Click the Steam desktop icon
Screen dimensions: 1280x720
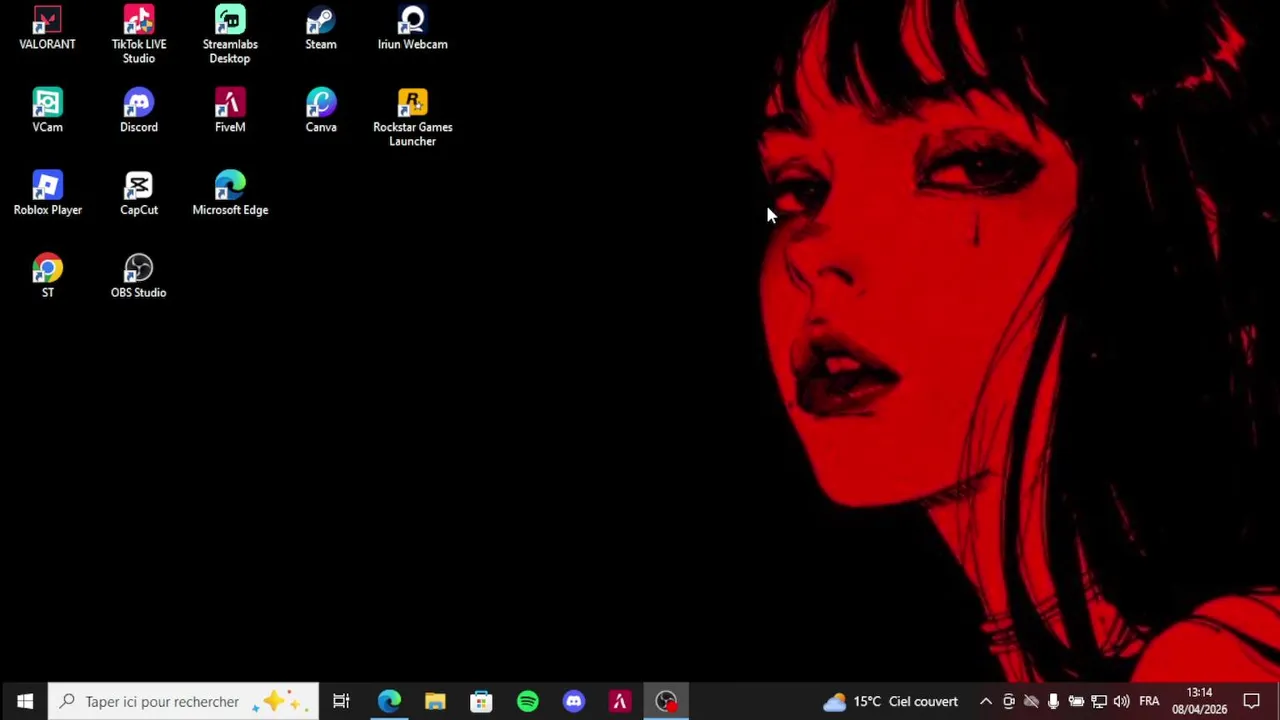pos(321,28)
